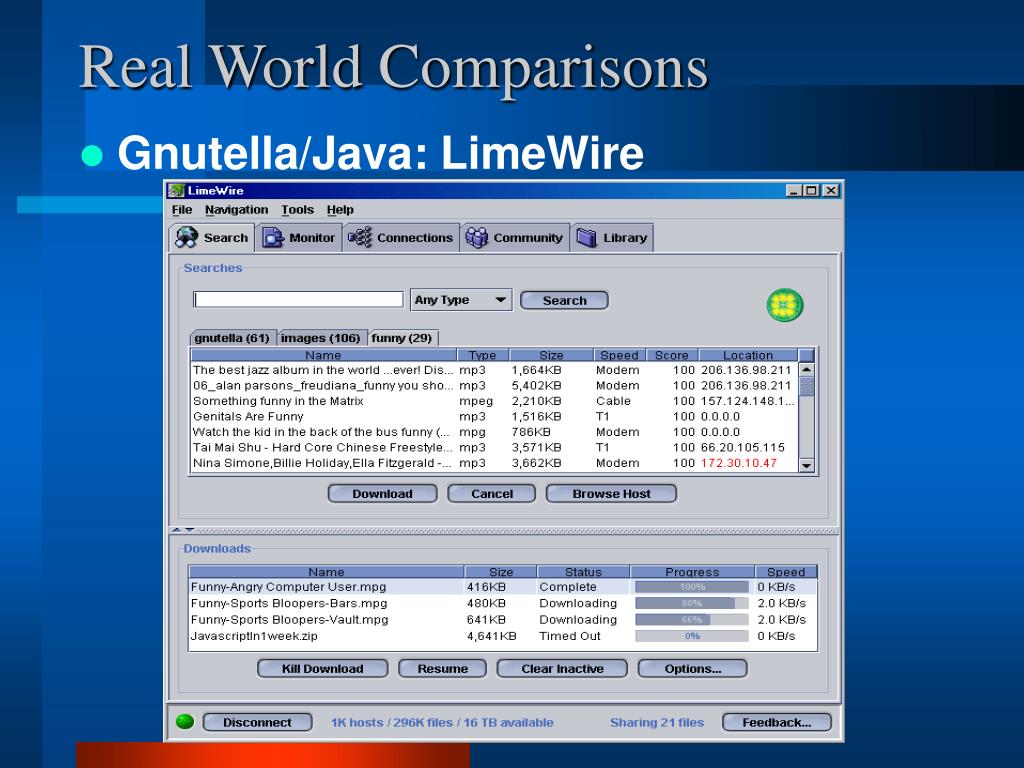This screenshot has height=768, width=1024.
Task: Click the Library tab folder icon
Action: (x=586, y=238)
